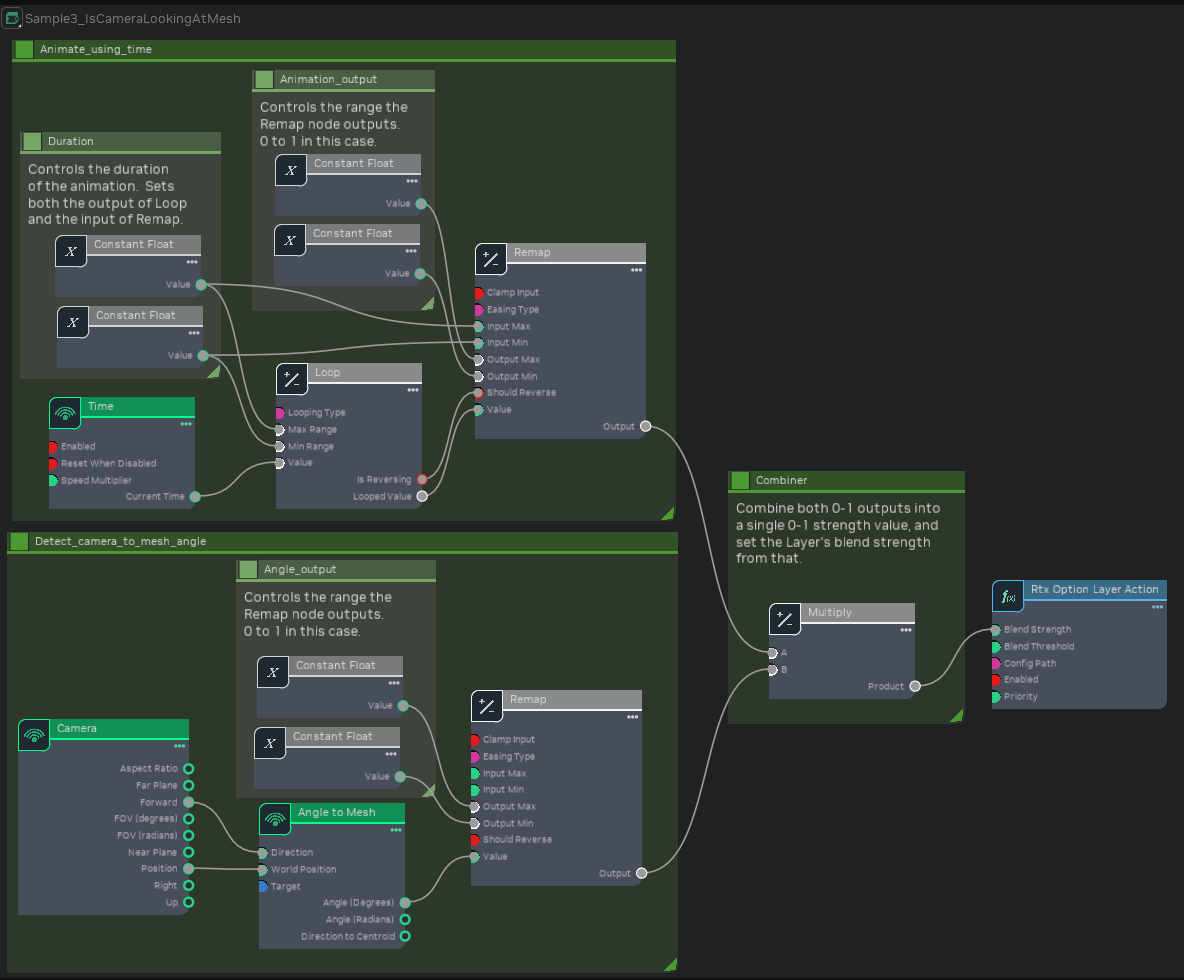Click the Angle to Mesh node icon
1184x980 pixels.
point(274,818)
